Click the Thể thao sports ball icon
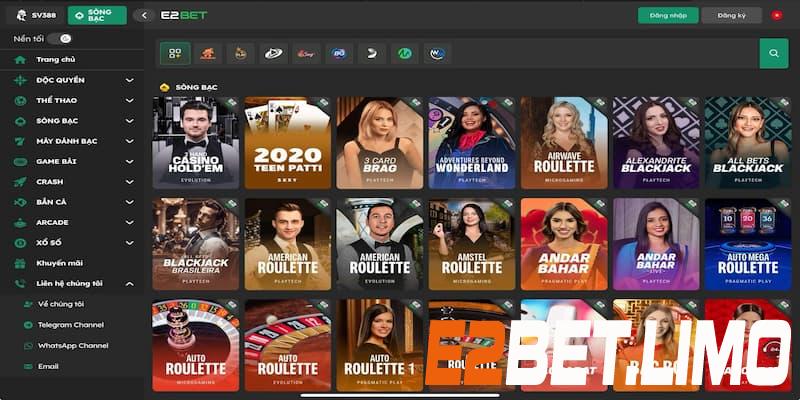The width and height of the screenshot is (800, 400). (20, 101)
